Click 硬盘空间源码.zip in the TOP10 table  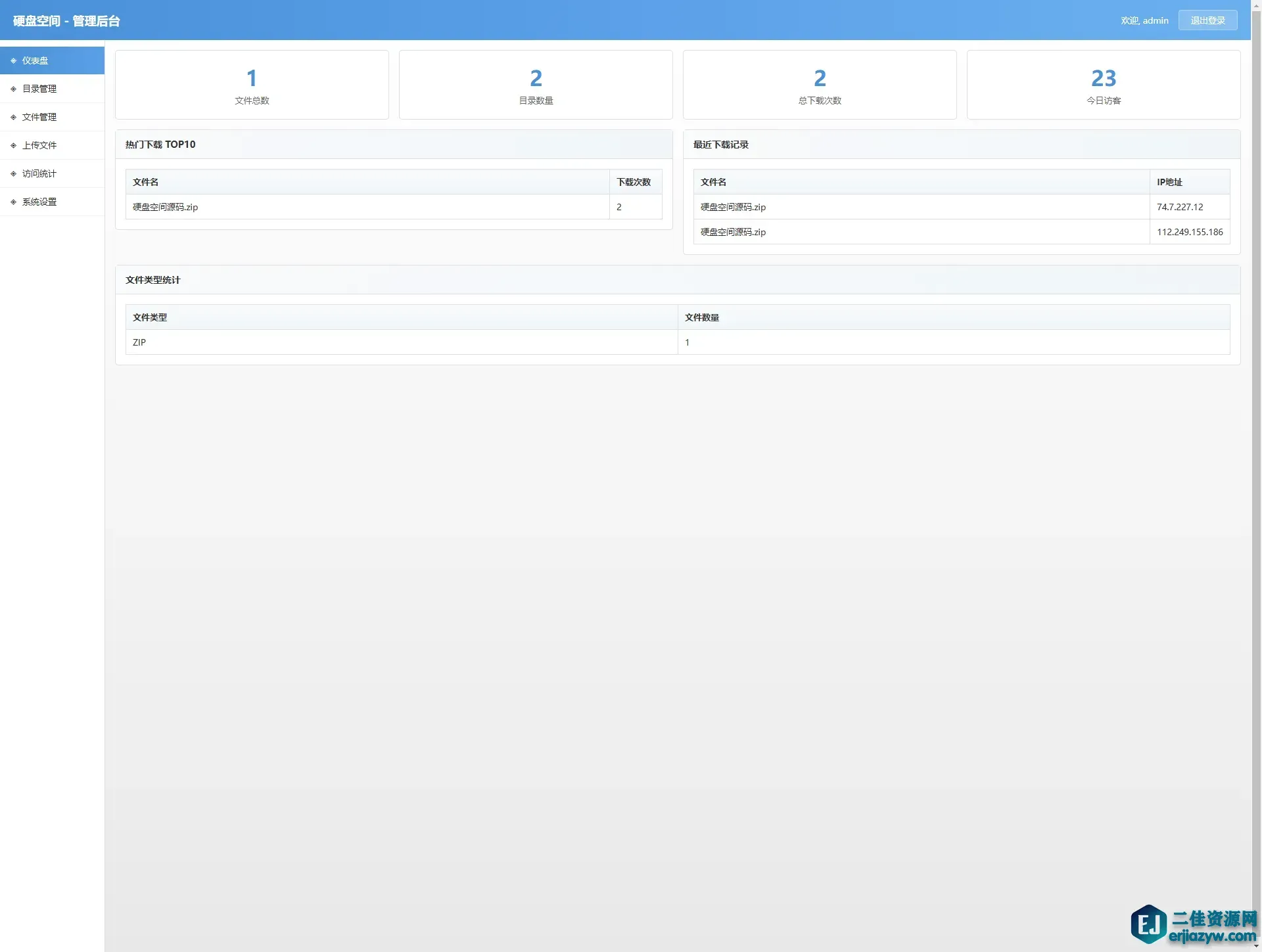[x=166, y=207]
